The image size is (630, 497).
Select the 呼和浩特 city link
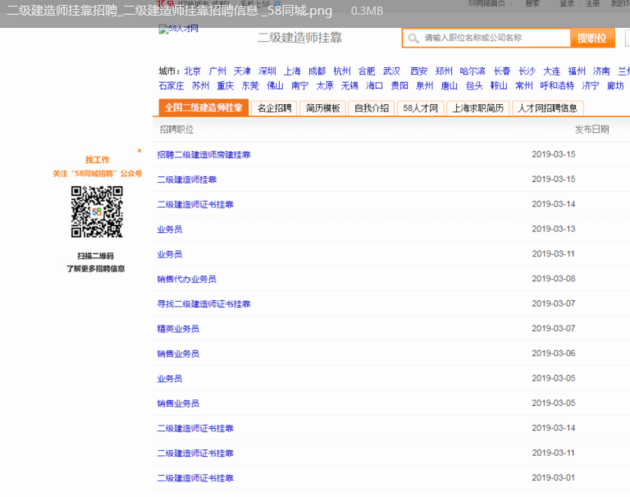(557, 86)
